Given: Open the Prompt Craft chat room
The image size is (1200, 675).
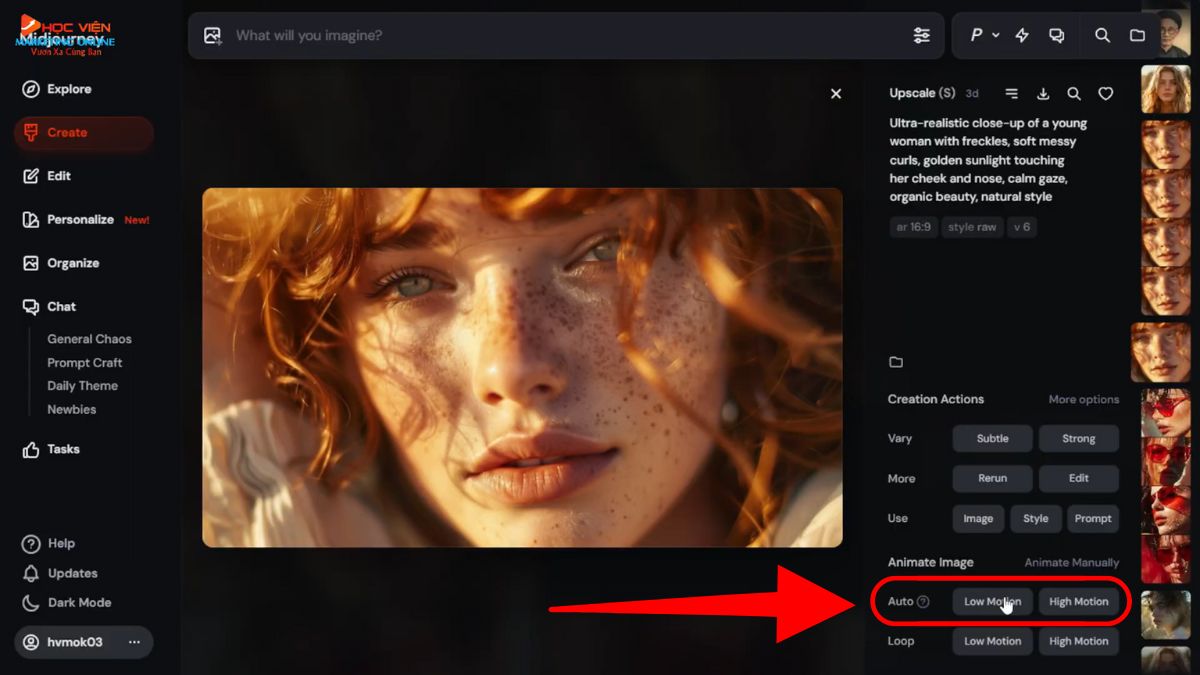Looking at the screenshot, I should tap(84, 363).
